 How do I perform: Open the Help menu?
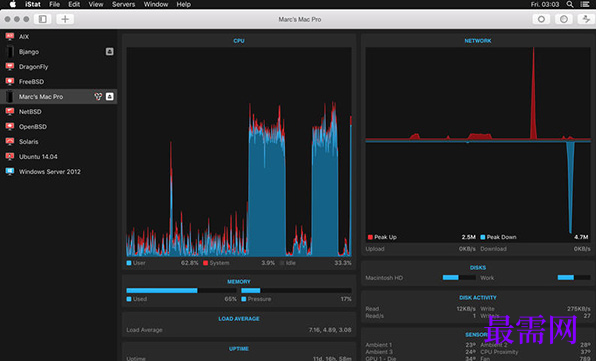184,4
